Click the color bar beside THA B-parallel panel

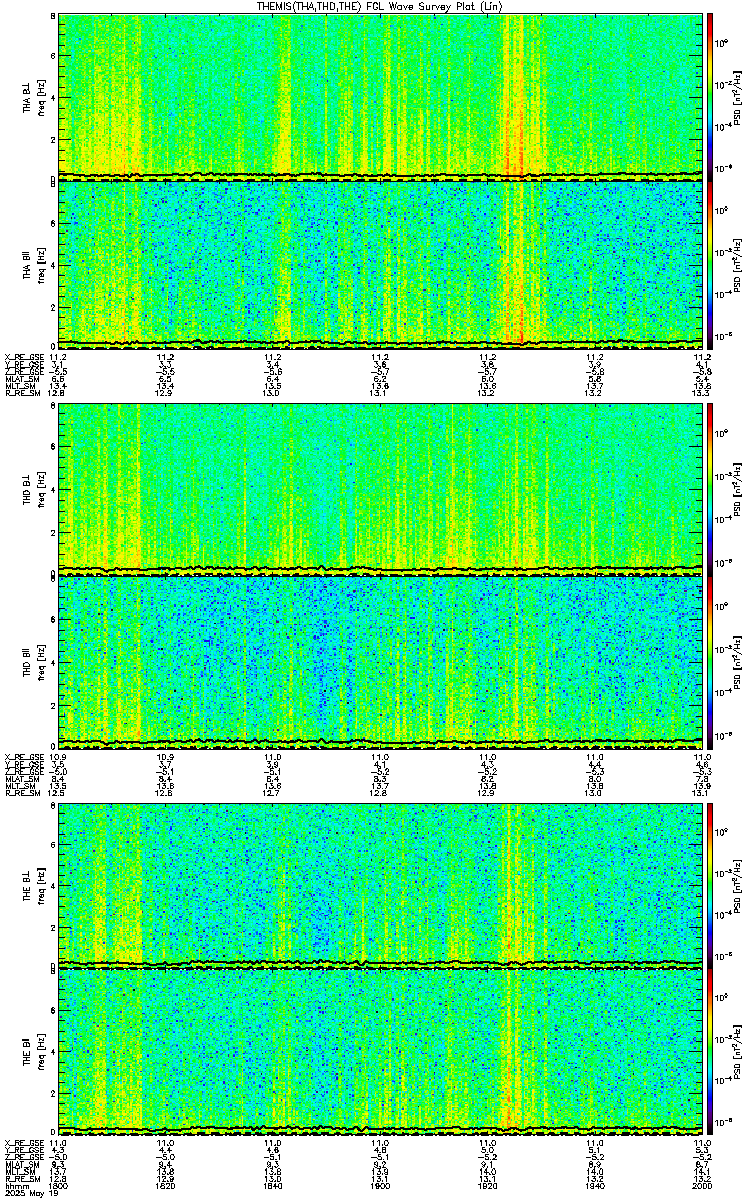coord(710,264)
